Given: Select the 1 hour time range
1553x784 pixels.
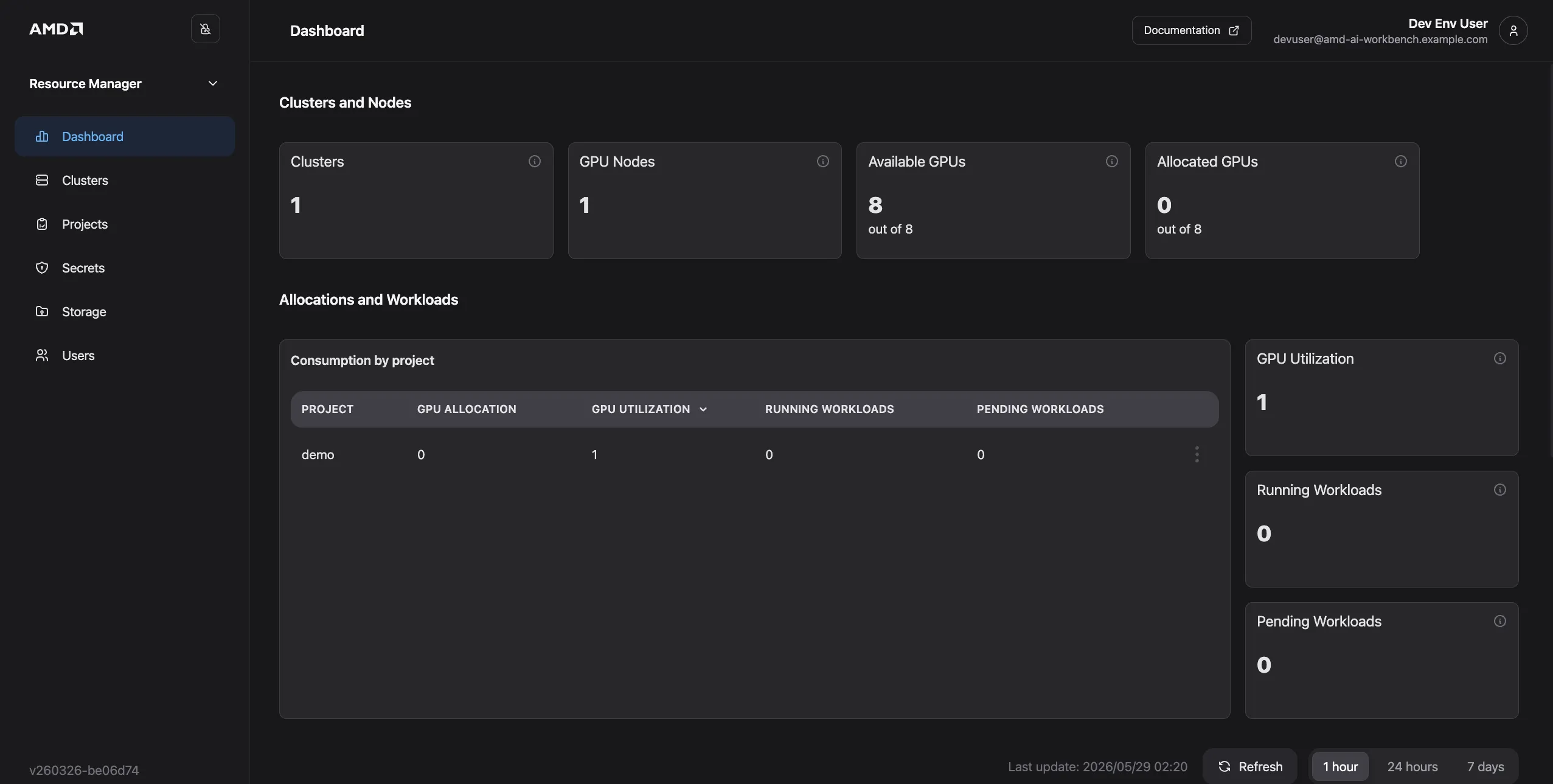Looking at the screenshot, I should [x=1340, y=766].
